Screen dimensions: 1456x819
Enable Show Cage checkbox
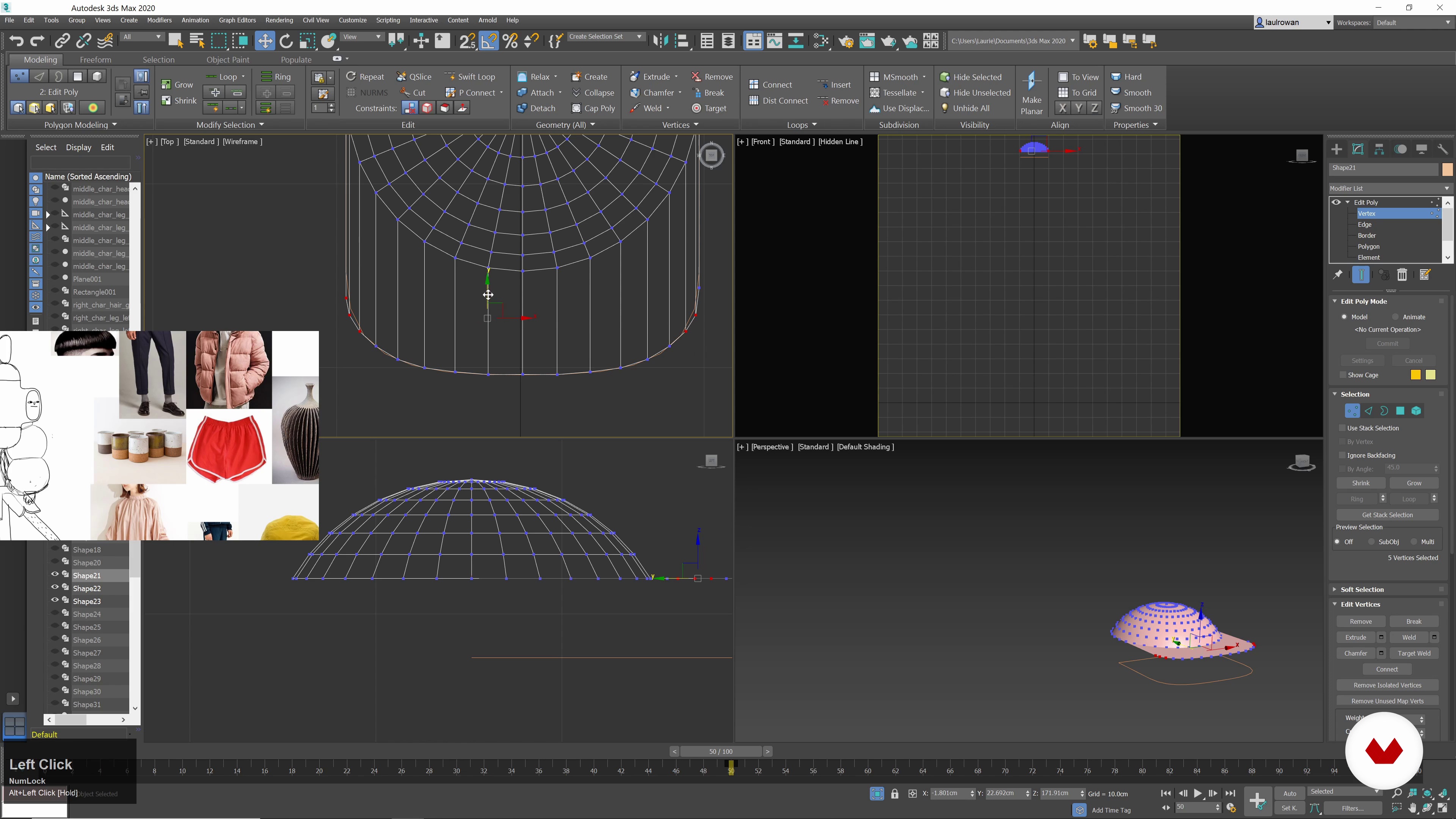(x=1343, y=375)
